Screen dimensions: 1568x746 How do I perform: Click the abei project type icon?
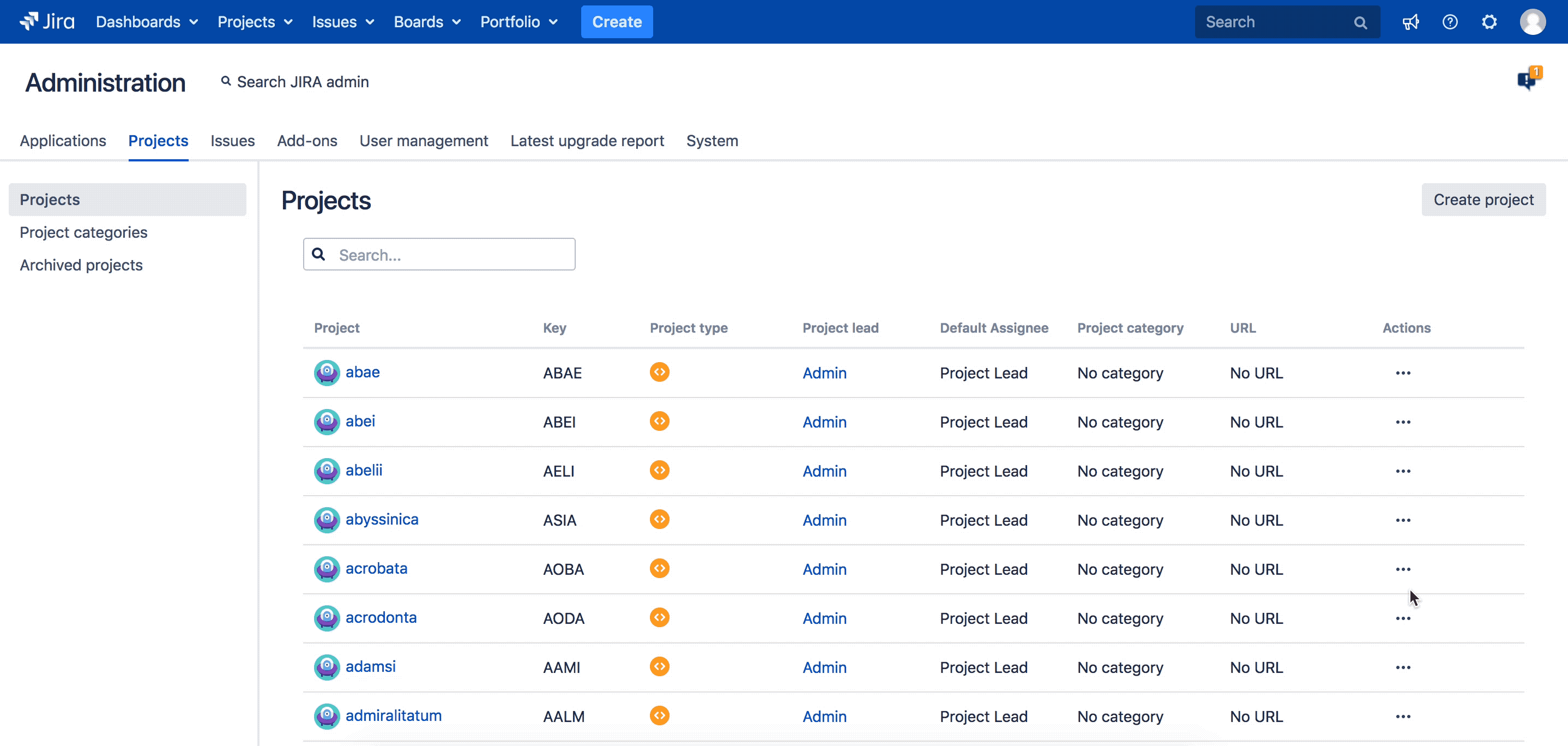point(660,421)
